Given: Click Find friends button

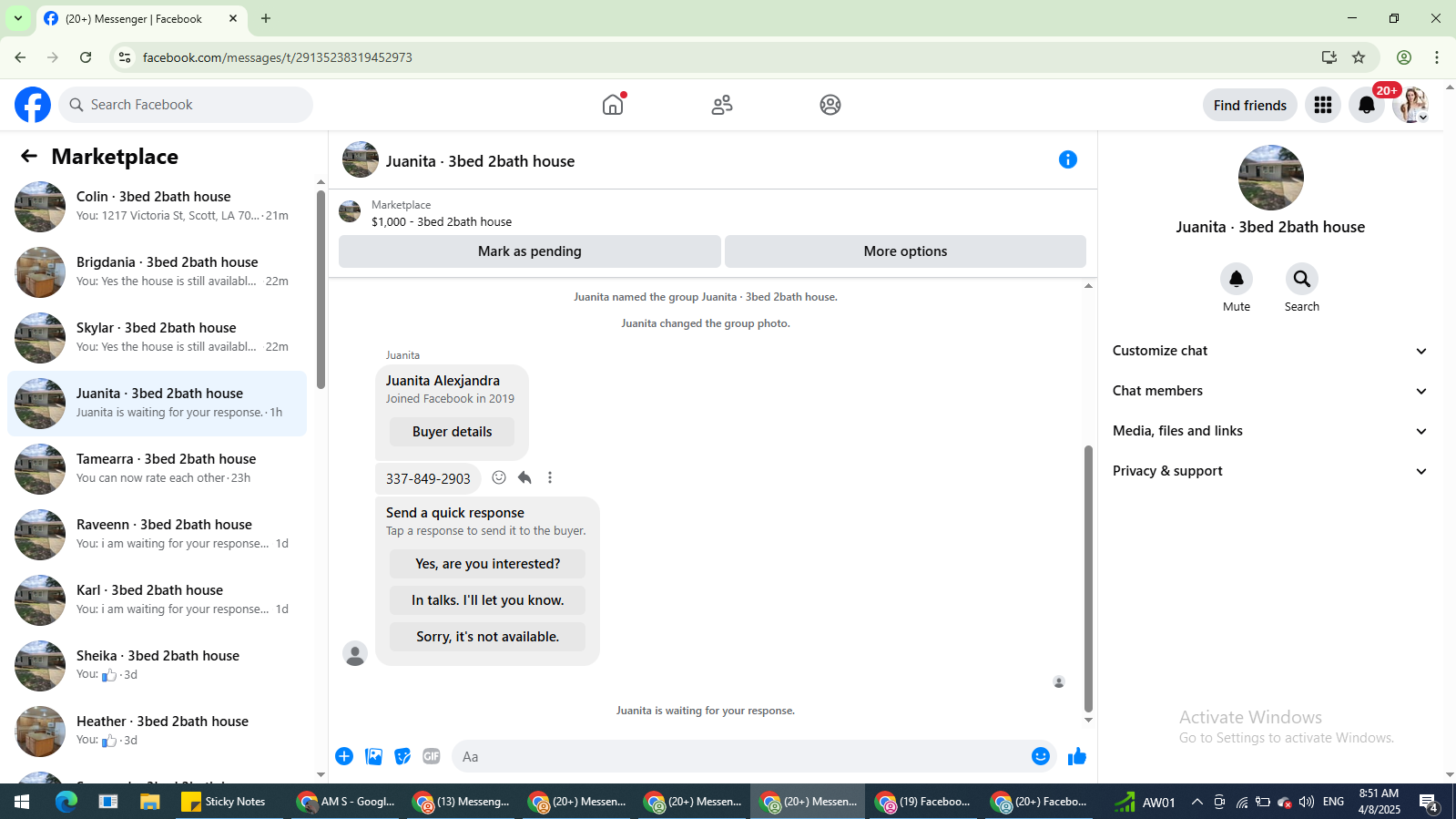Looking at the screenshot, I should pos(1250,105).
